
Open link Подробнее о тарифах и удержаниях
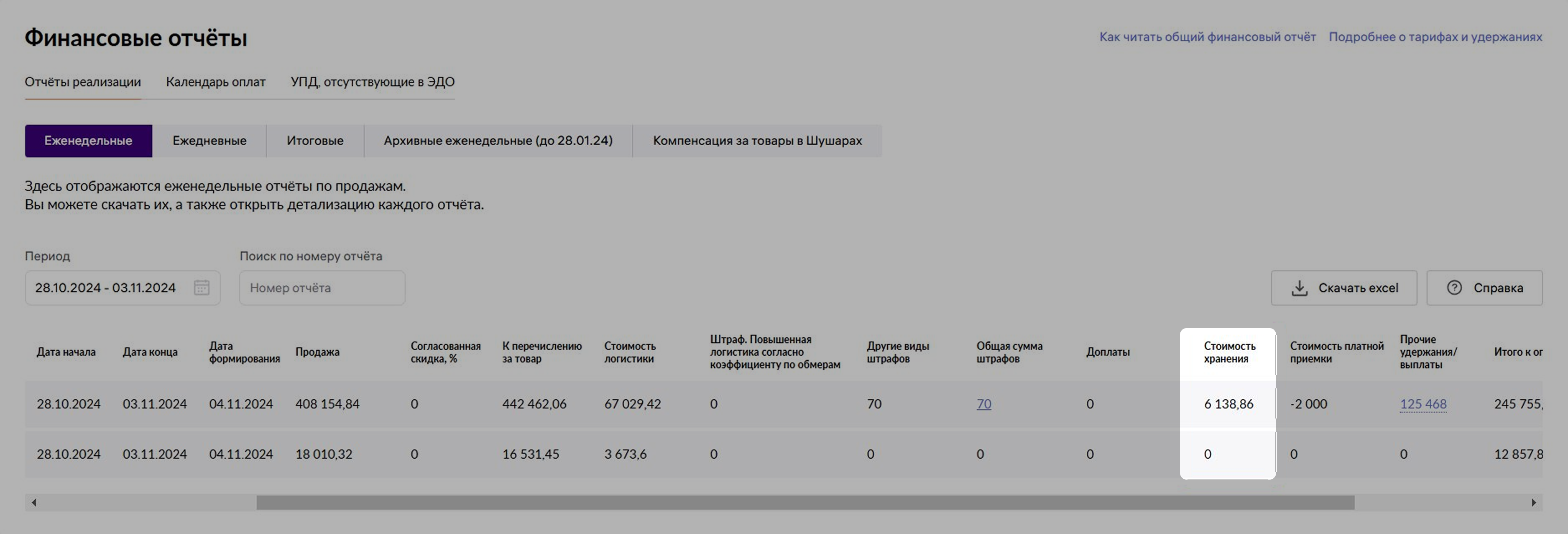(x=1435, y=36)
